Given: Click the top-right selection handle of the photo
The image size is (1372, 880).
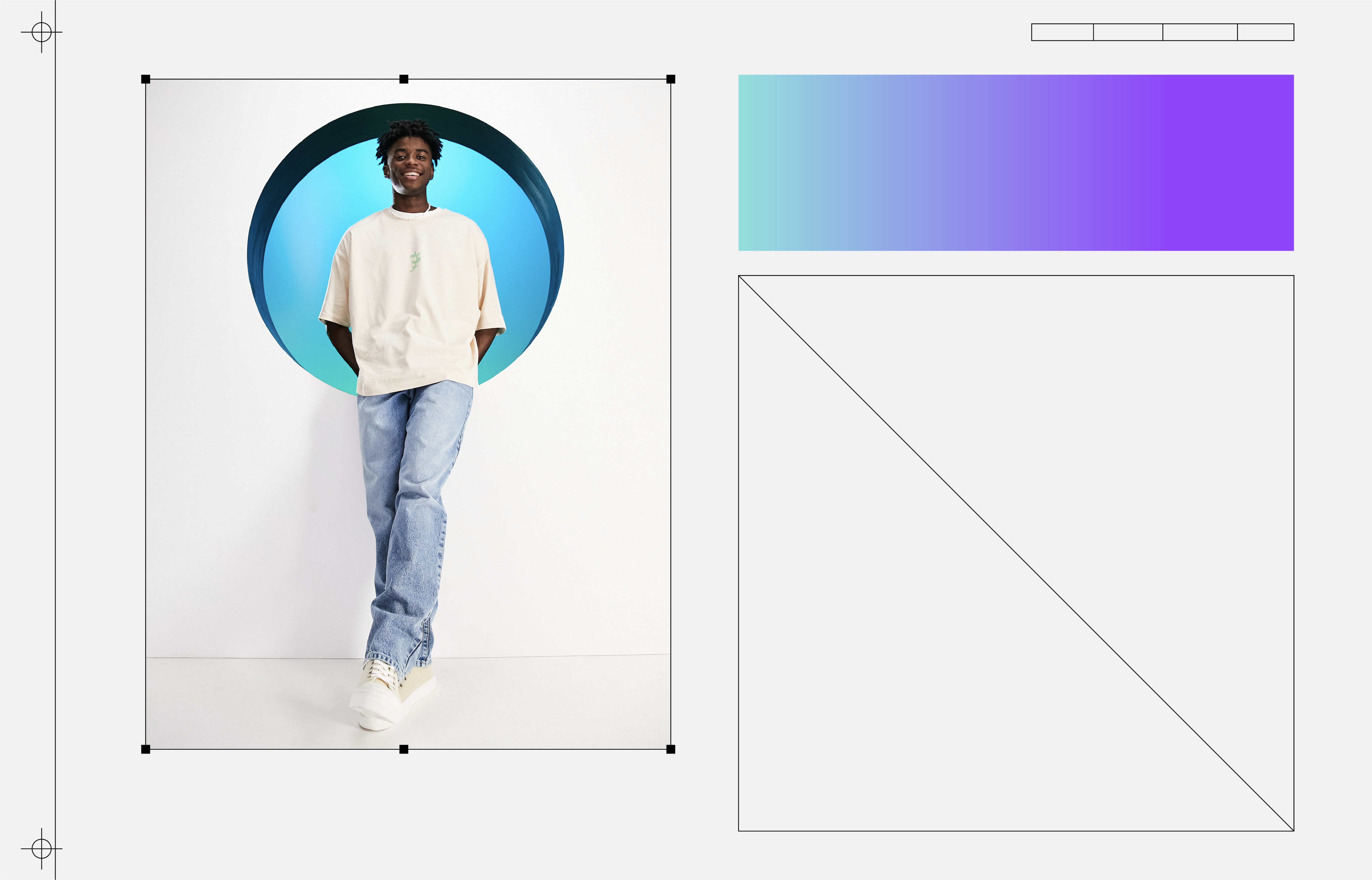Looking at the screenshot, I should tap(671, 79).
